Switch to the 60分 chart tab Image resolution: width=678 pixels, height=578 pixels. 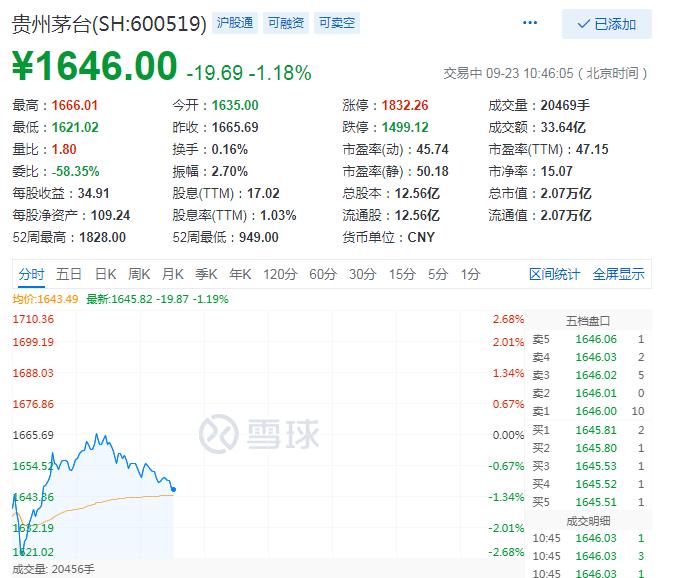tap(323, 274)
